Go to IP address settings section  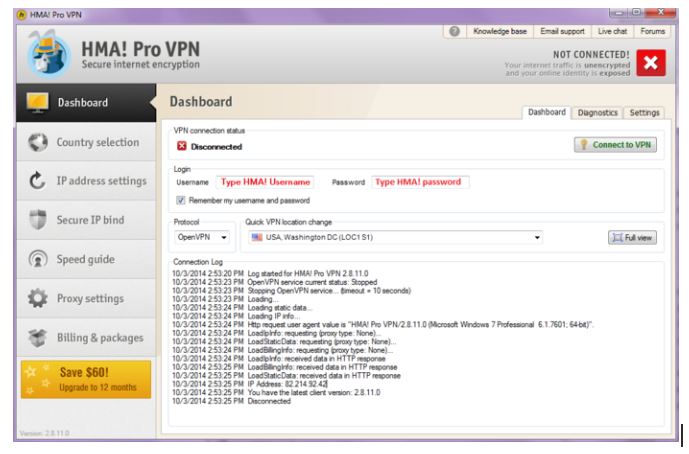(x=86, y=181)
